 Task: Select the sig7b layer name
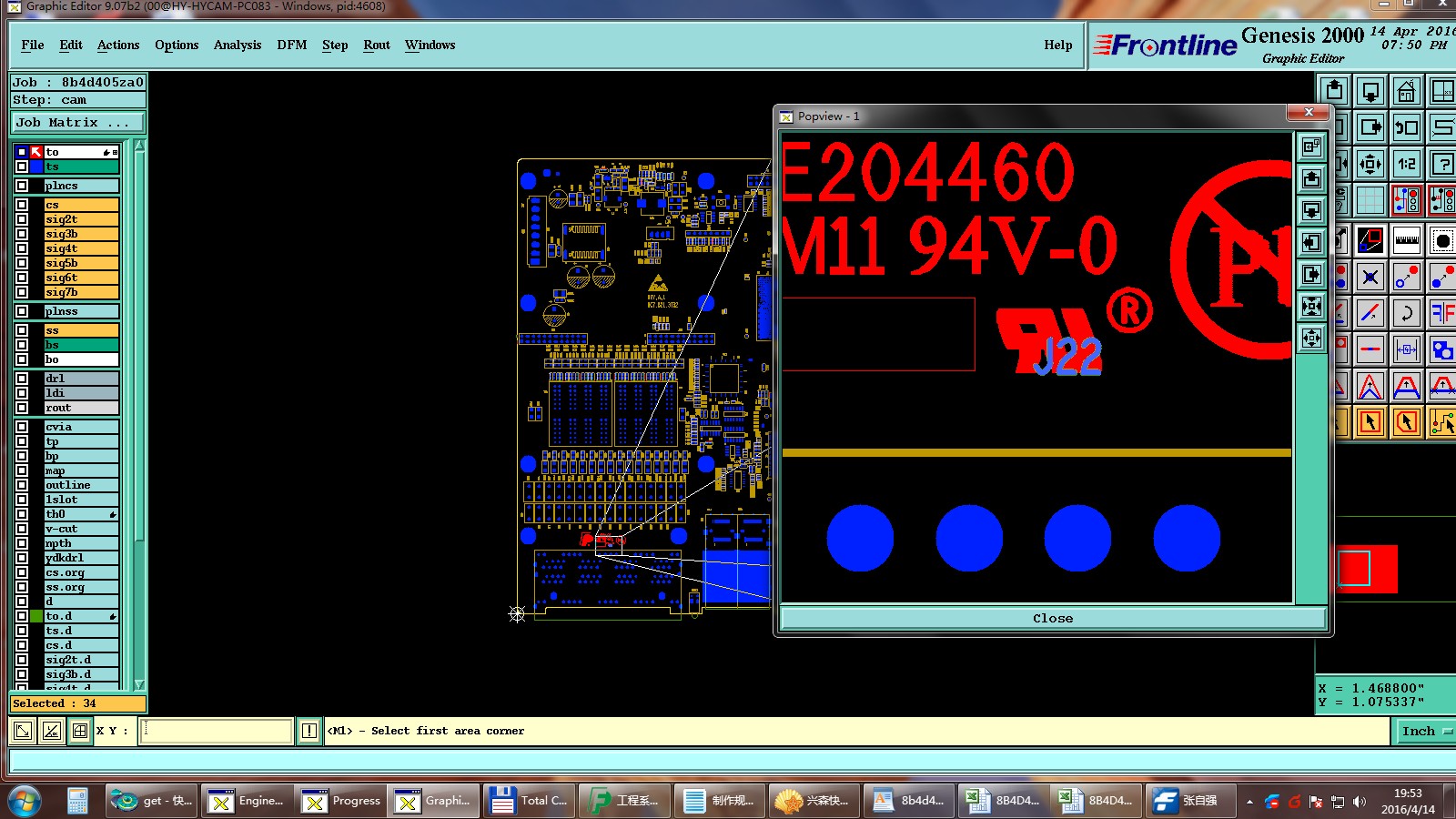coord(81,292)
